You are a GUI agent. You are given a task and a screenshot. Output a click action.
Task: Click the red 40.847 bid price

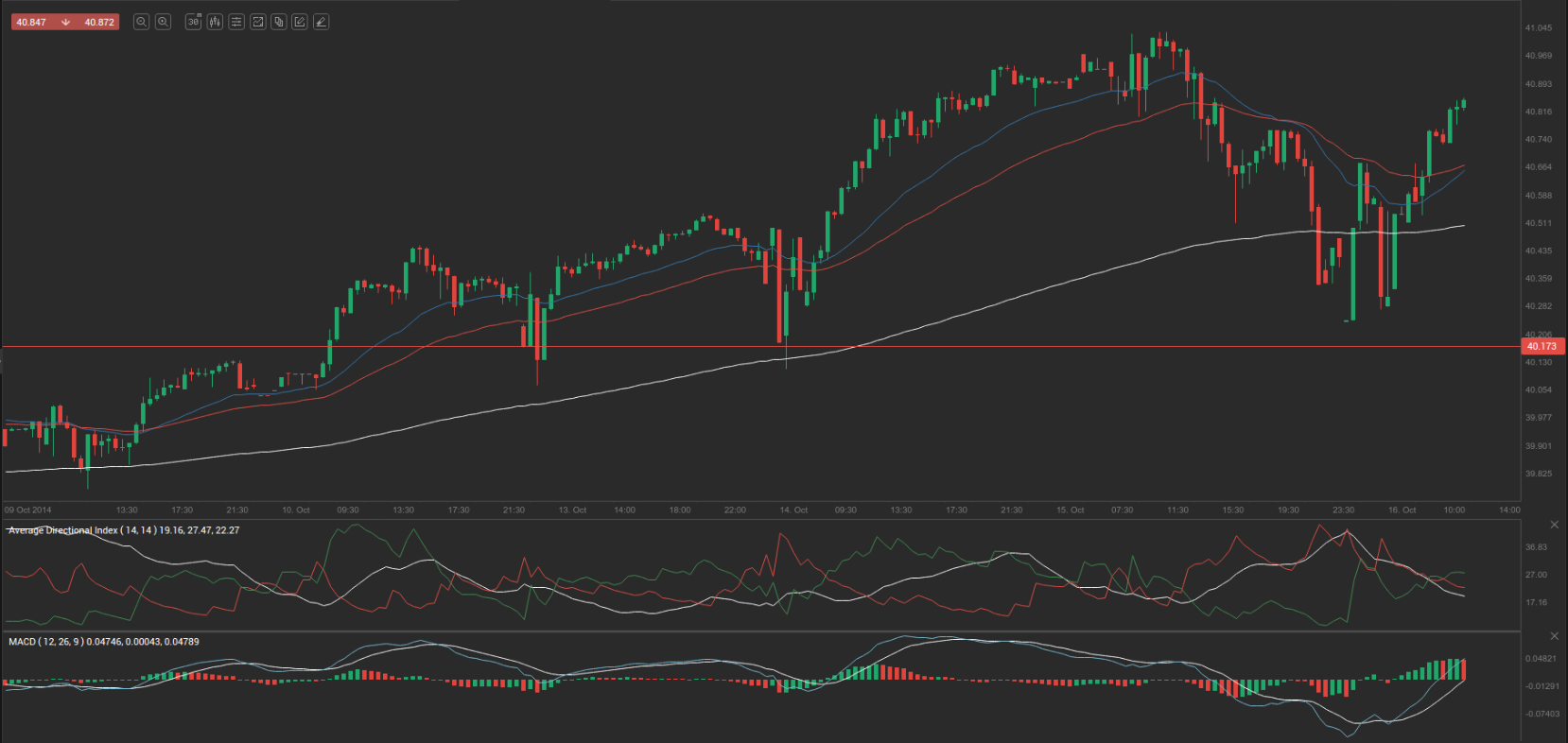click(x=31, y=22)
